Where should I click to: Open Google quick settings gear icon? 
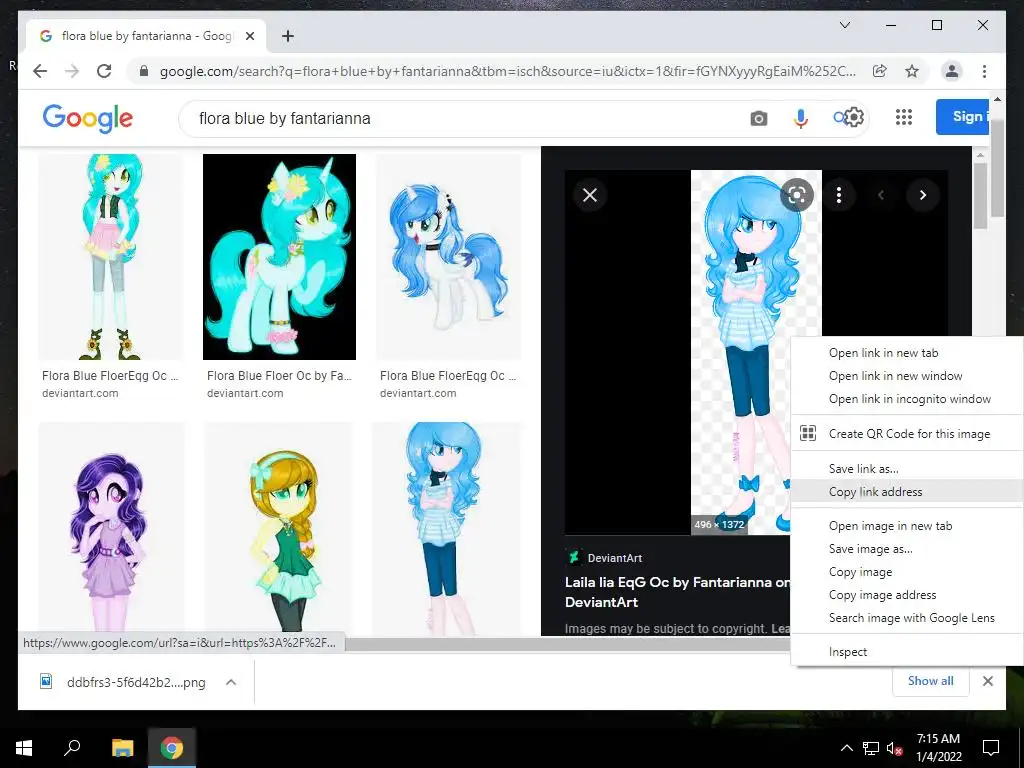pyautogui.click(x=854, y=118)
